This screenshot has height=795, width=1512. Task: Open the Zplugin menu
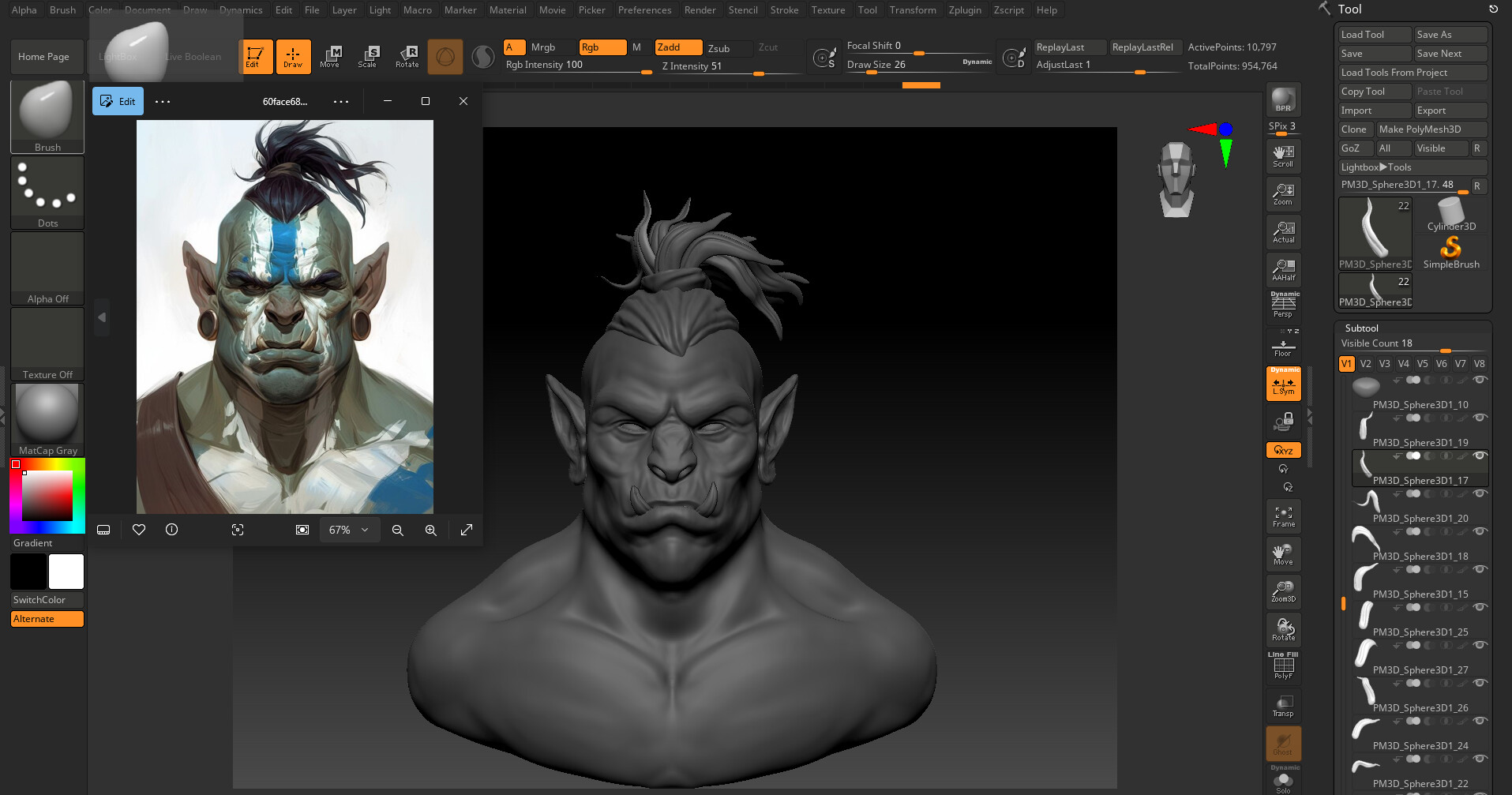[964, 9]
